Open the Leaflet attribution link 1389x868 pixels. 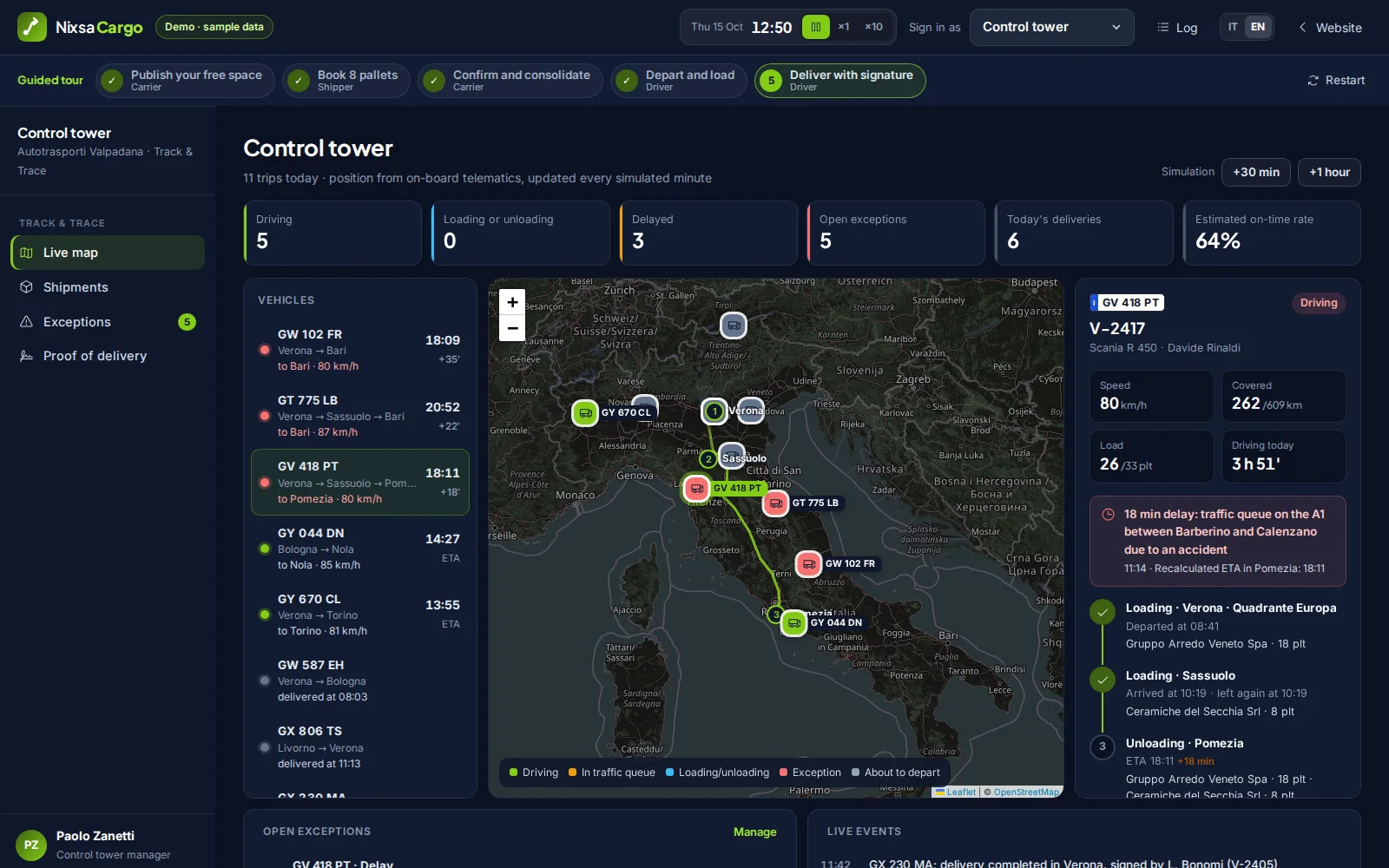[x=956, y=792]
